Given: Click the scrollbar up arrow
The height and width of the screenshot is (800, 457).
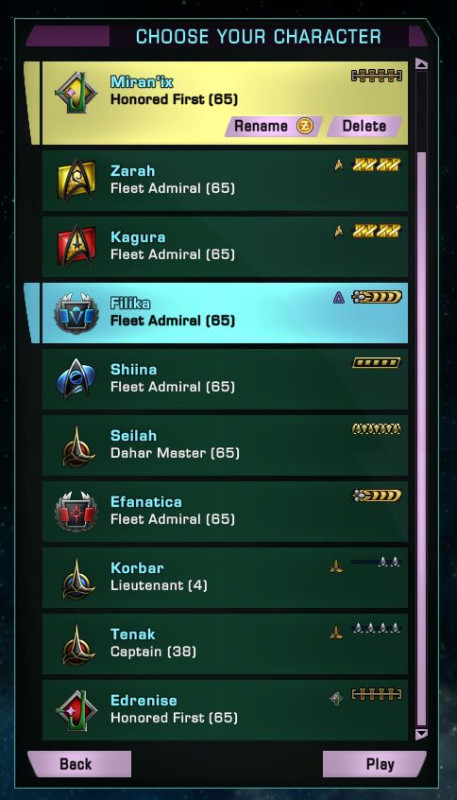Looking at the screenshot, I should point(421,64).
